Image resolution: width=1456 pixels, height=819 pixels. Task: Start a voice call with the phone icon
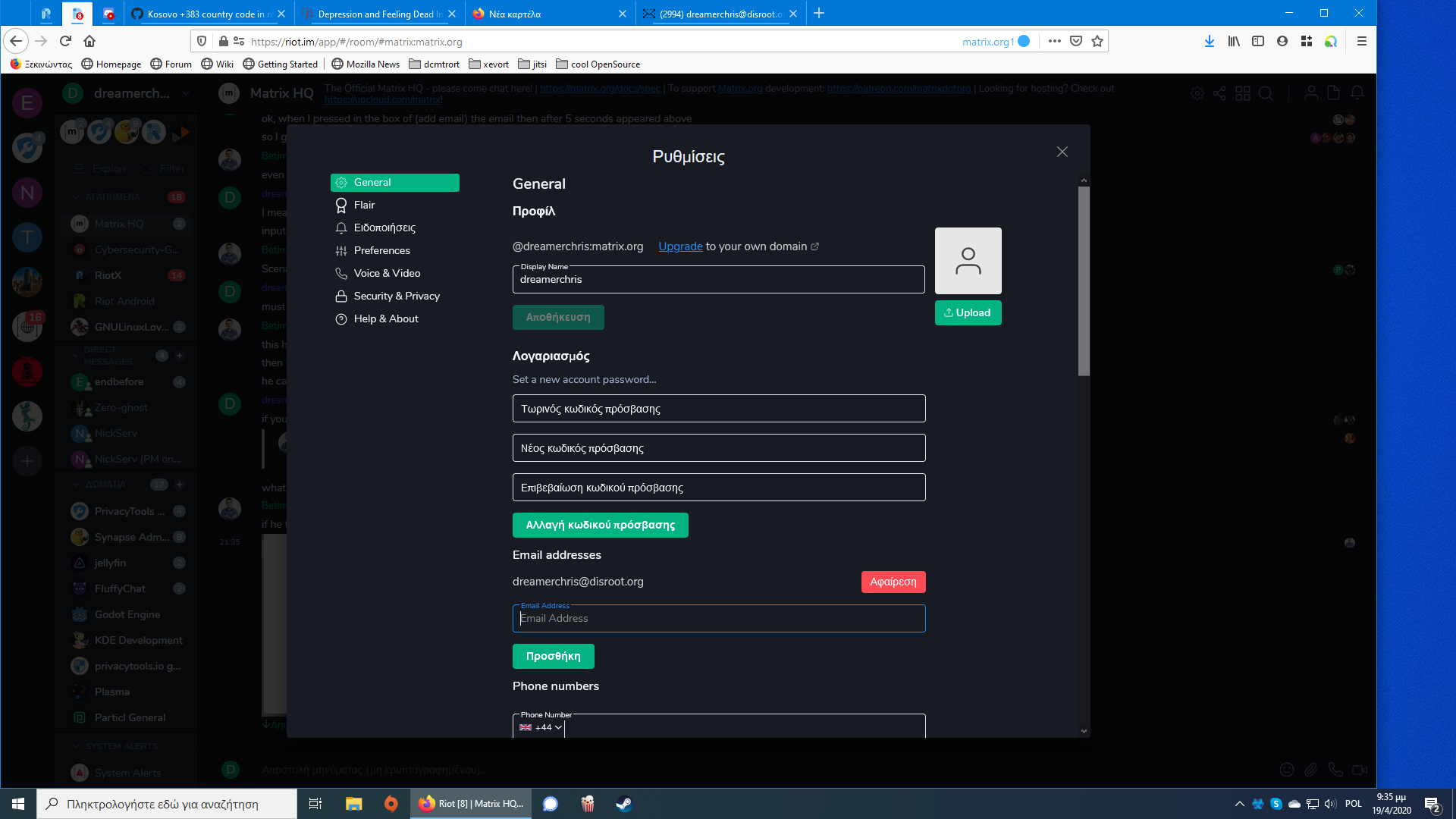pyautogui.click(x=1335, y=769)
